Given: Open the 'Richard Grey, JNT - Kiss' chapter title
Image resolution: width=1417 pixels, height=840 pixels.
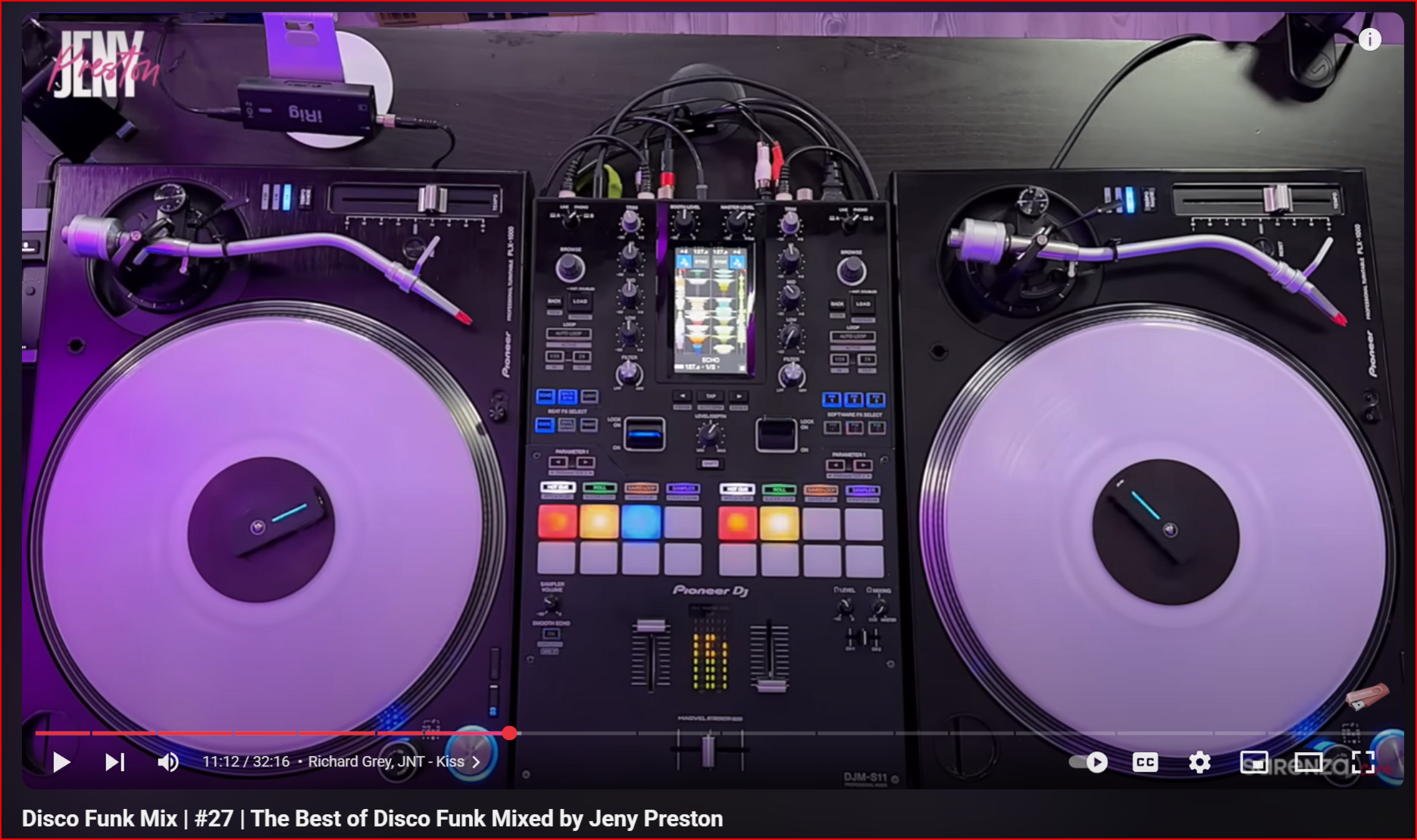Looking at the screenshot, I should tap(386, 762).
